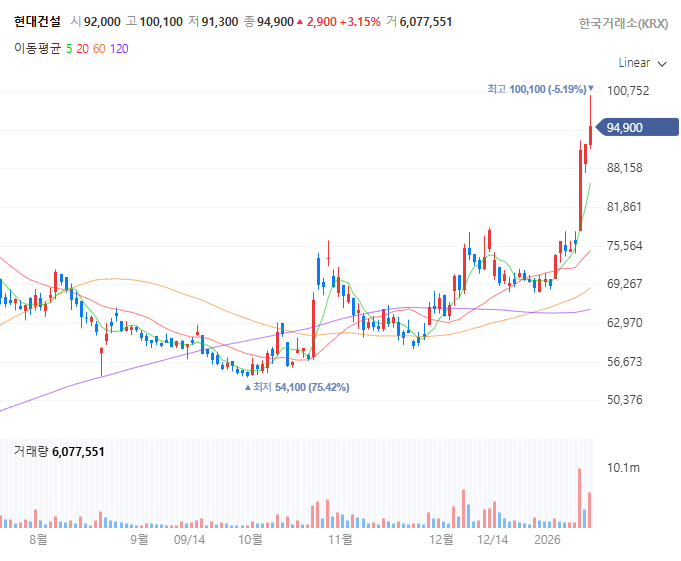Click the 12/14 date axis label
Image resolution: width=681 pixels, height=561 pixels.
tap(493, 540)
